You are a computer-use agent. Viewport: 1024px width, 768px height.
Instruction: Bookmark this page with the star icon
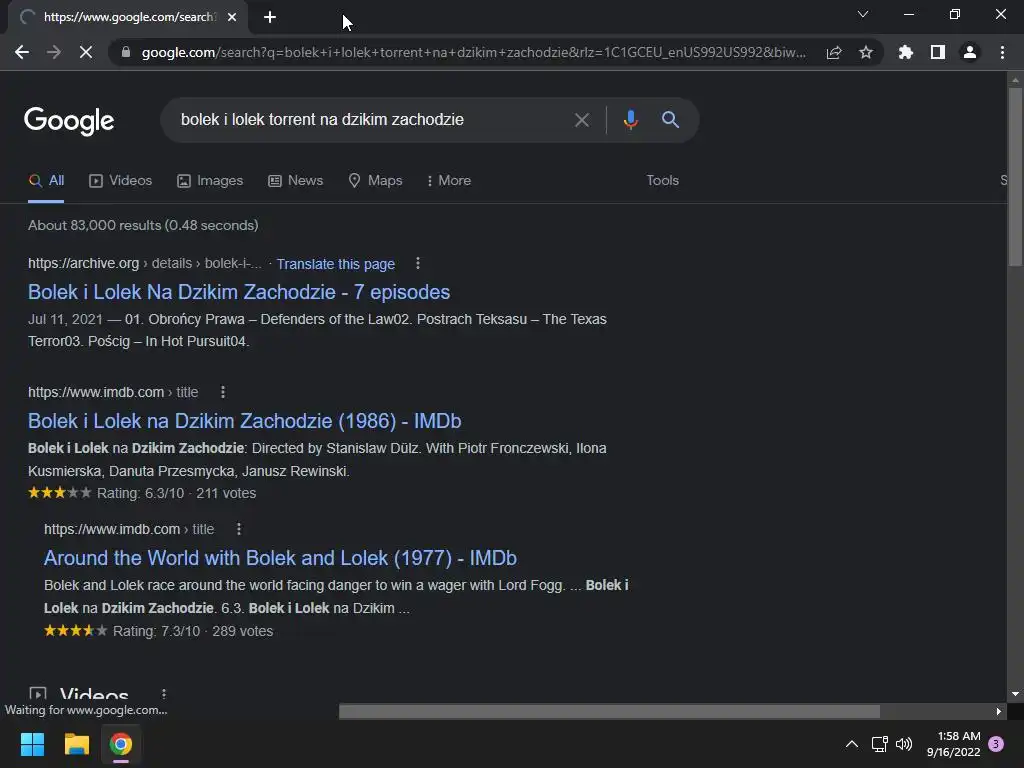[866, 52]
